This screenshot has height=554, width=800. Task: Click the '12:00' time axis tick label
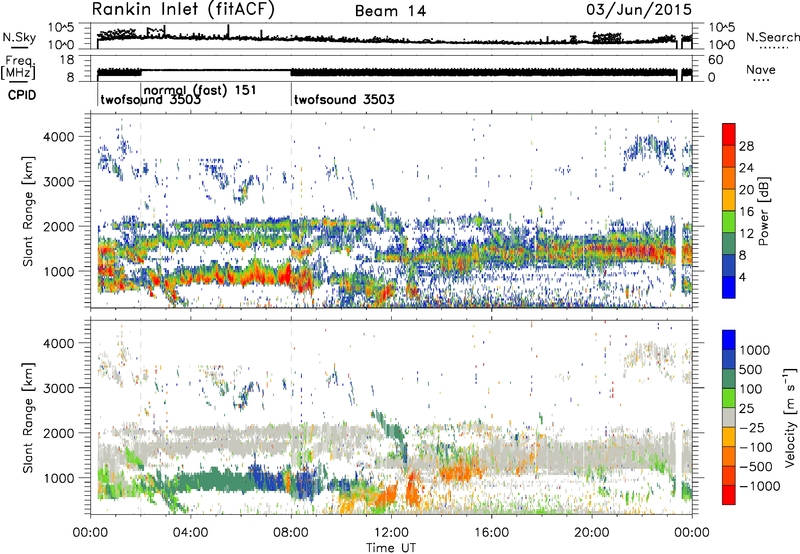[391, 533]
